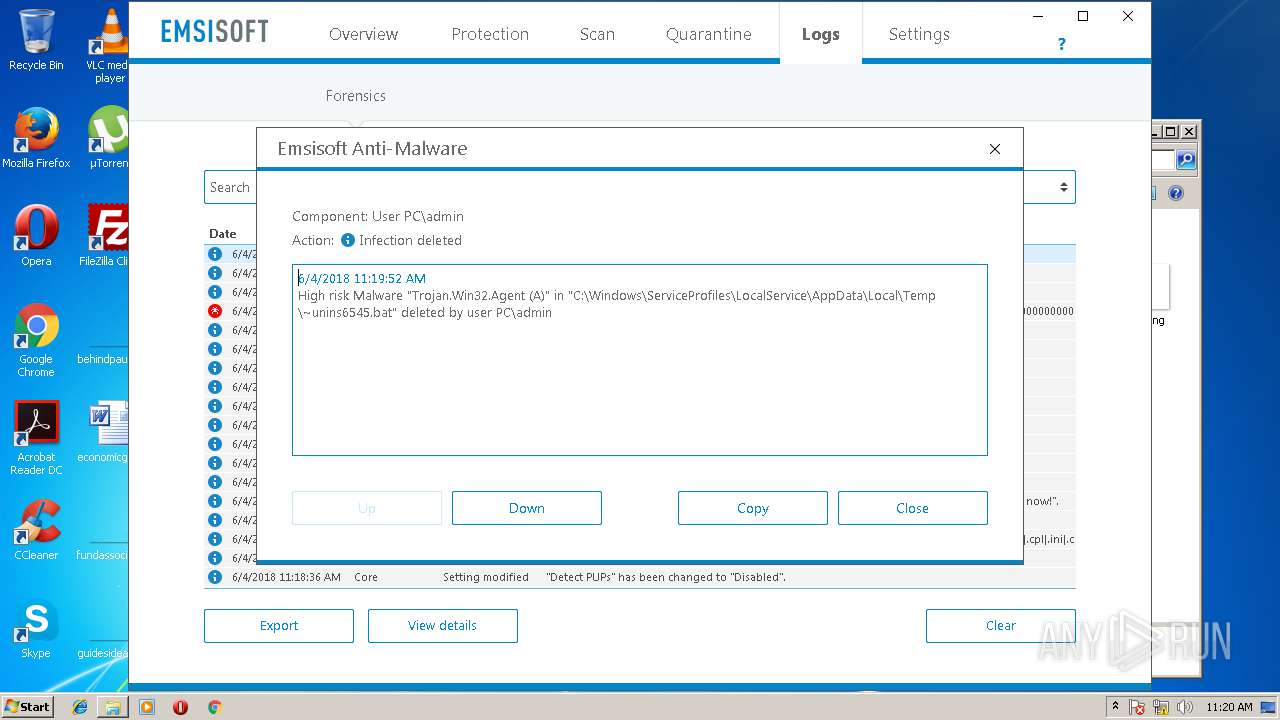Screen dimensions: 1280x720
Task: Click the Start button
Action: [28, 707]
